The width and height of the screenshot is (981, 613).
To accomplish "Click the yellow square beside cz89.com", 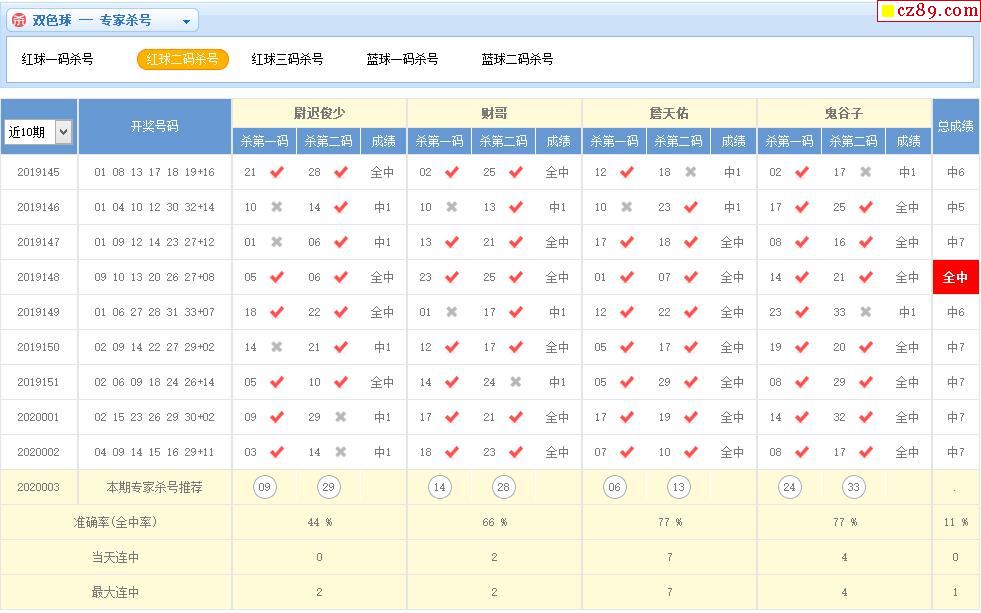I will (888, 11).
